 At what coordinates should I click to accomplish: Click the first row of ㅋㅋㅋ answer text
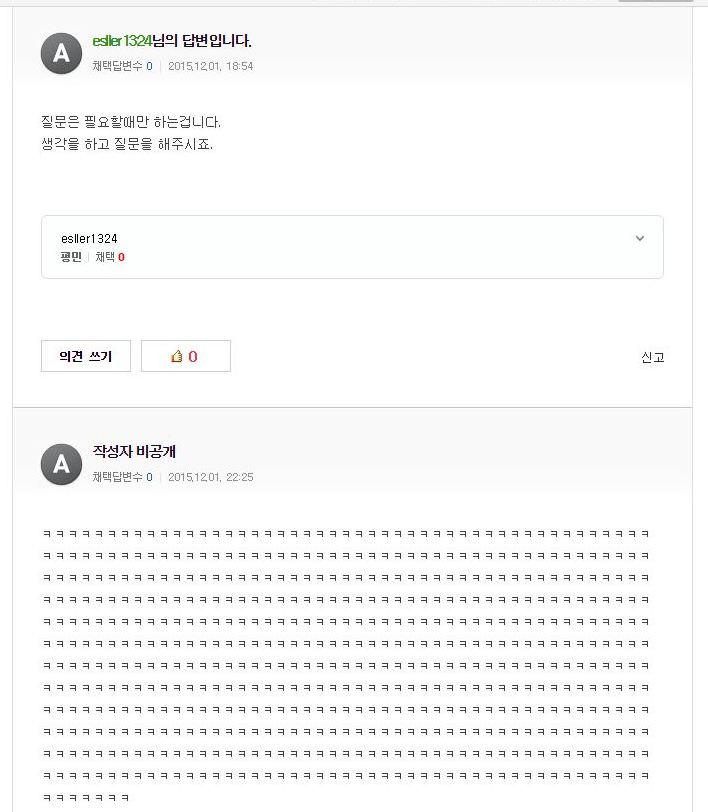pyautogui.click(x=346, y=533)
